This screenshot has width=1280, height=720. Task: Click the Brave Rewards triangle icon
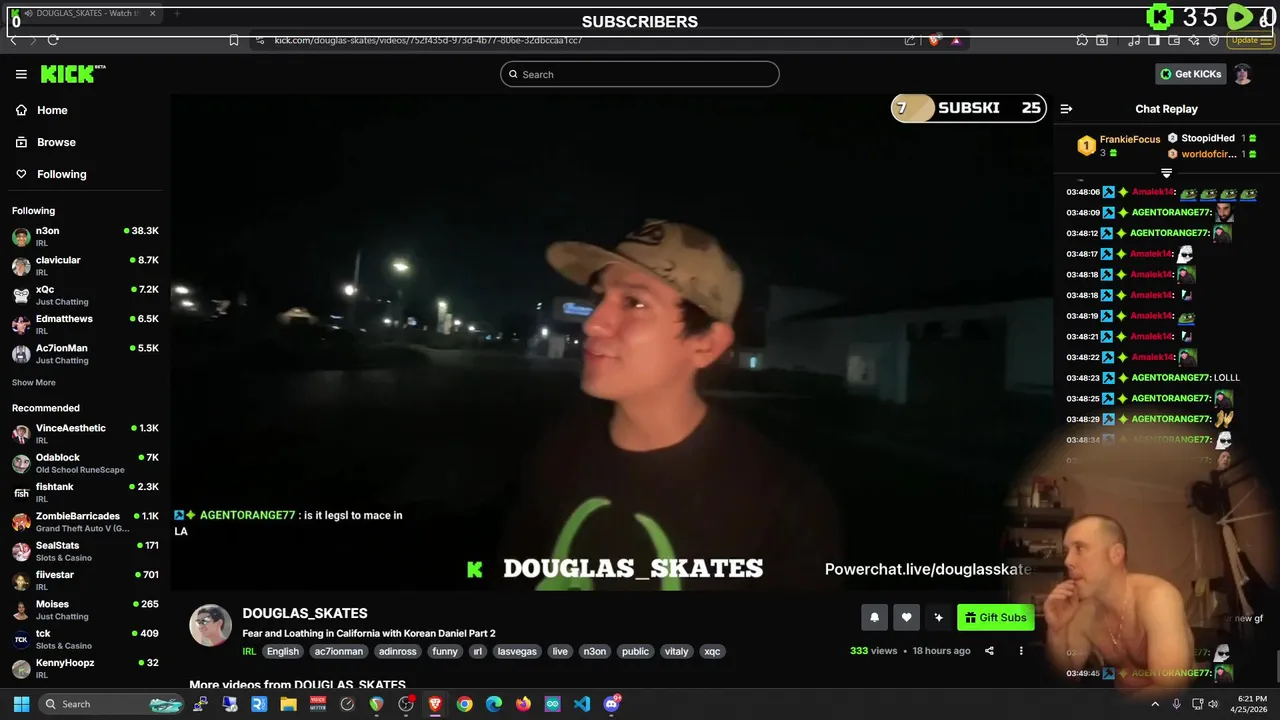(x=956, y=40)
